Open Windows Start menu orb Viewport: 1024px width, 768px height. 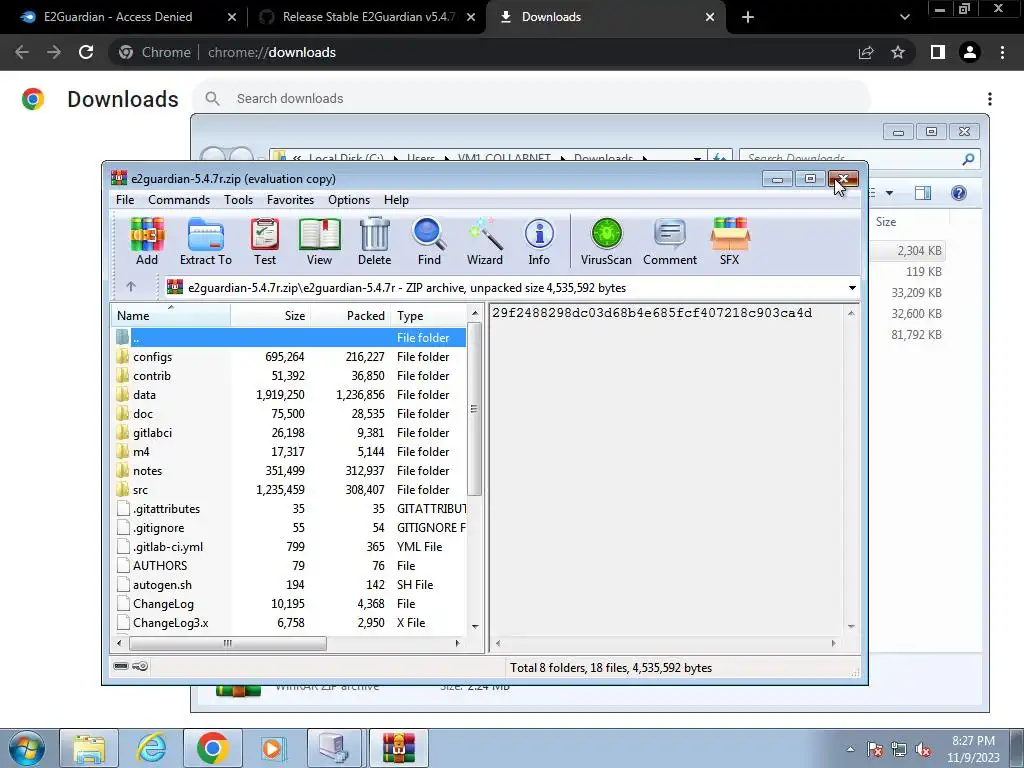[x=27, y=748]
